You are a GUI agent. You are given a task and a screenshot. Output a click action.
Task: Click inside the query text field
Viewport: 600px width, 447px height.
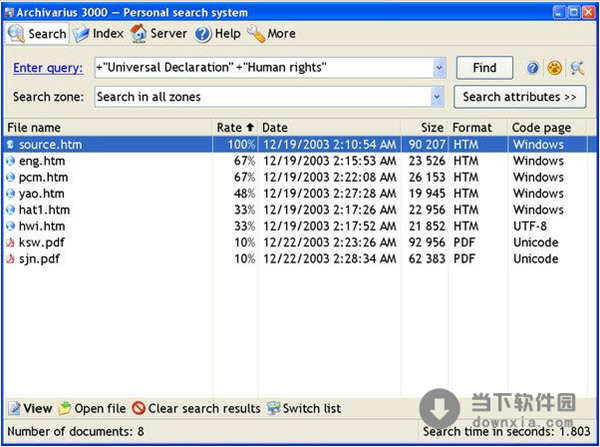tap(264, 68)
